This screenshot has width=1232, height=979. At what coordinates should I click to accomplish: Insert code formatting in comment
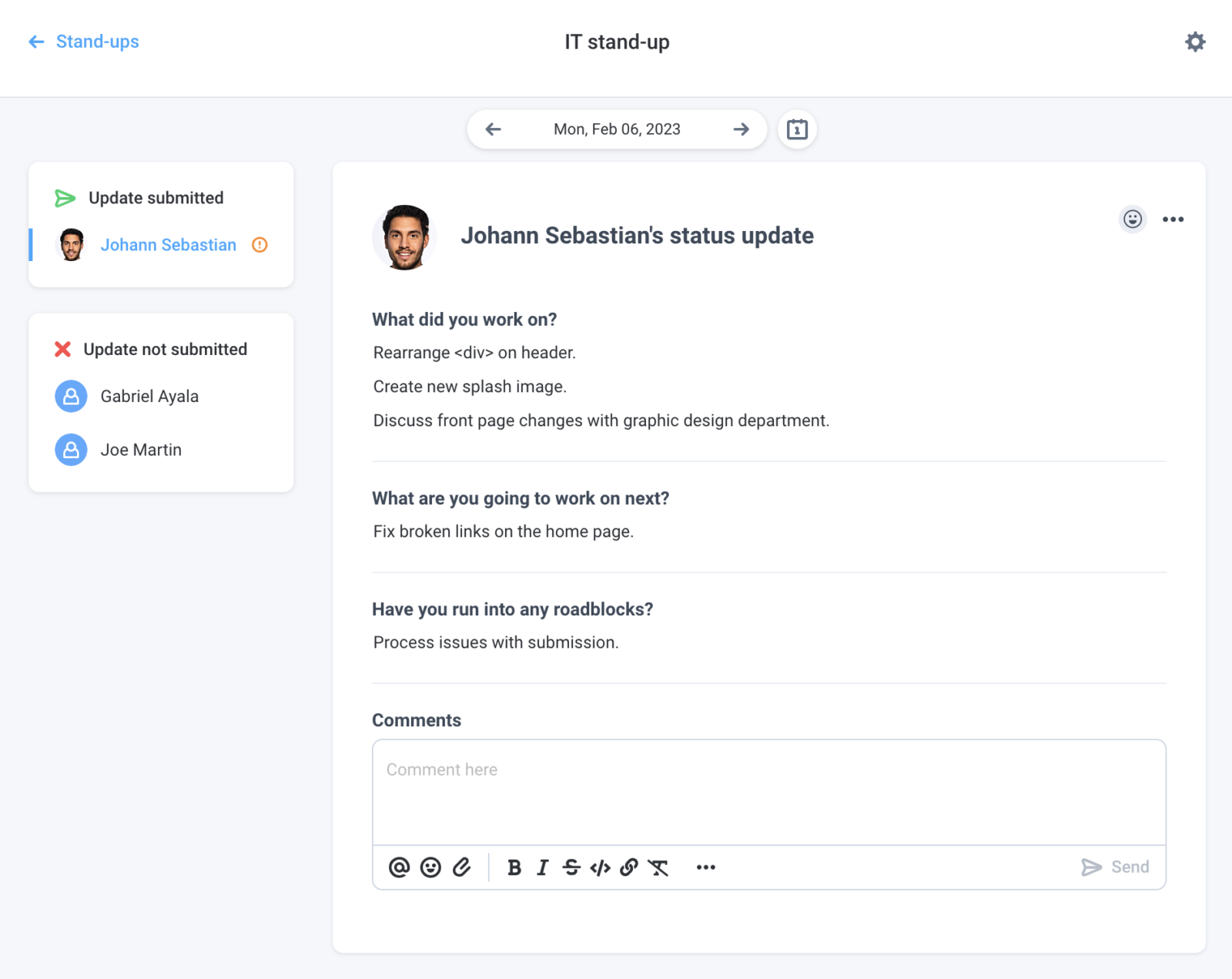pos(600,868)
